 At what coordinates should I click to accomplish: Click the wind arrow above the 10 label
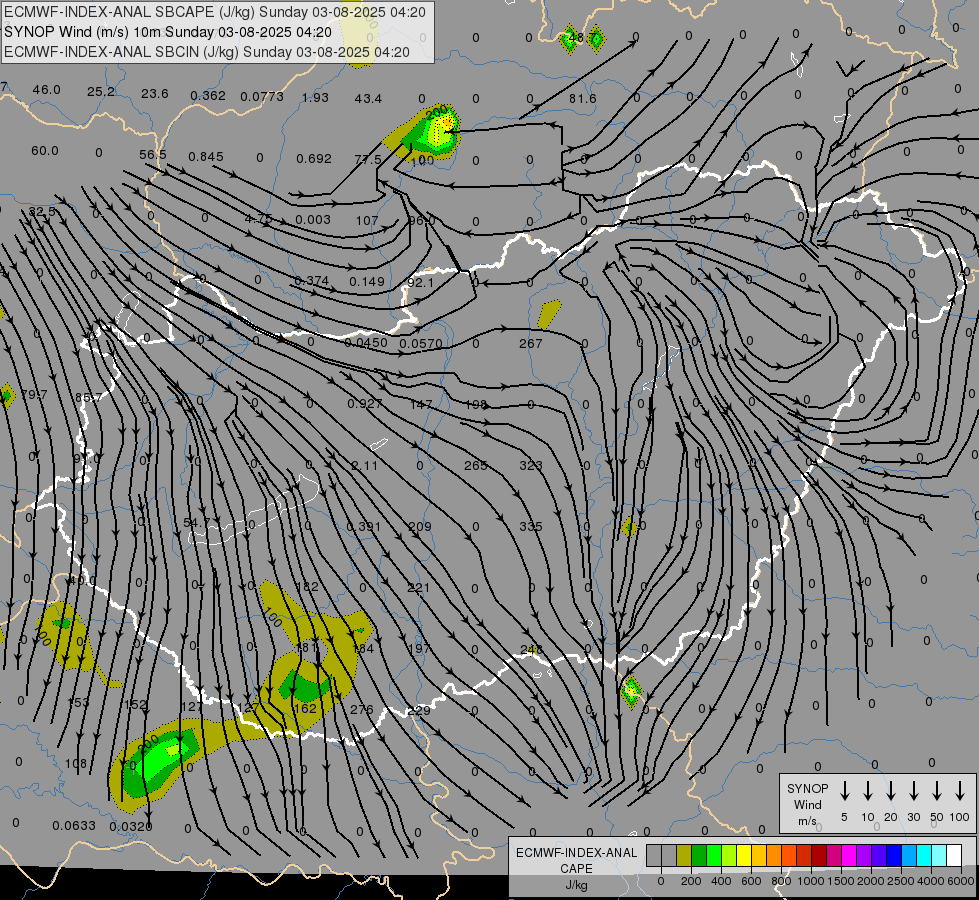868,791
